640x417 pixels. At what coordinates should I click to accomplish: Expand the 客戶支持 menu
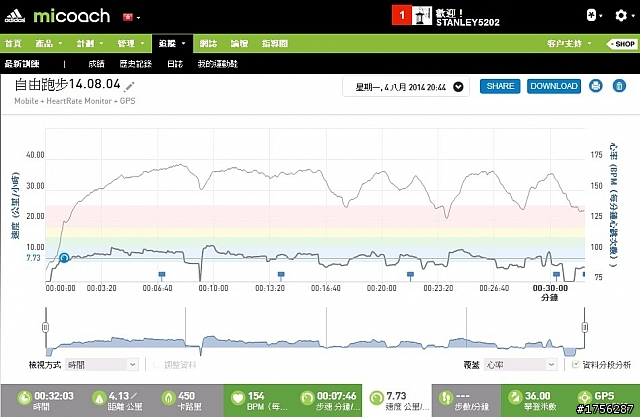click(569, 43)
